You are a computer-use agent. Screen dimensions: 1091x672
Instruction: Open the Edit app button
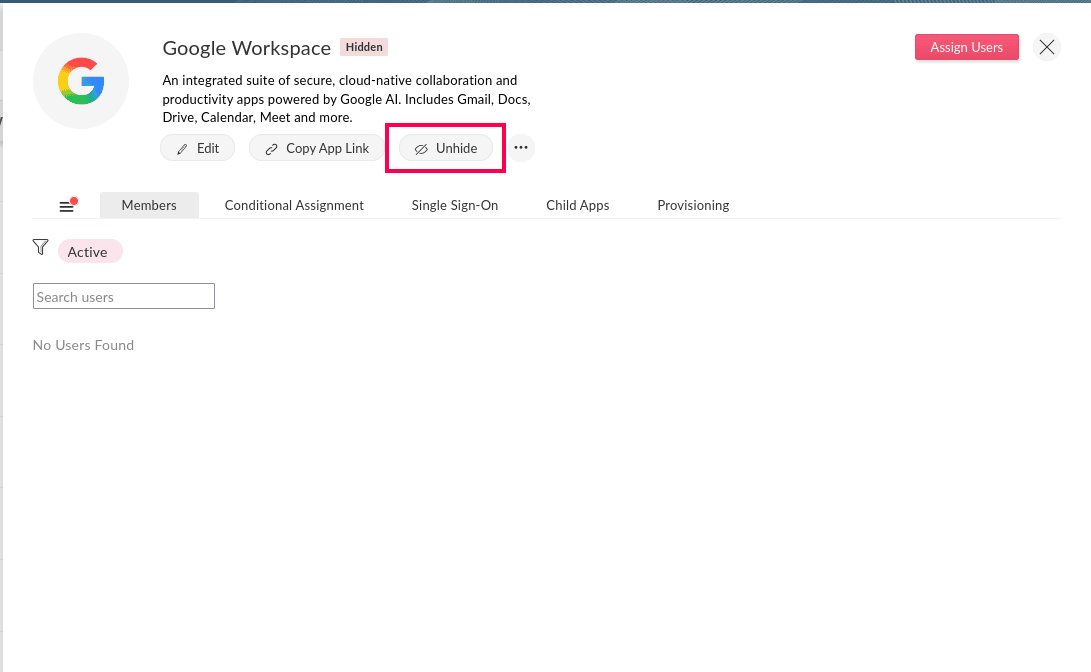click(198, 148)
